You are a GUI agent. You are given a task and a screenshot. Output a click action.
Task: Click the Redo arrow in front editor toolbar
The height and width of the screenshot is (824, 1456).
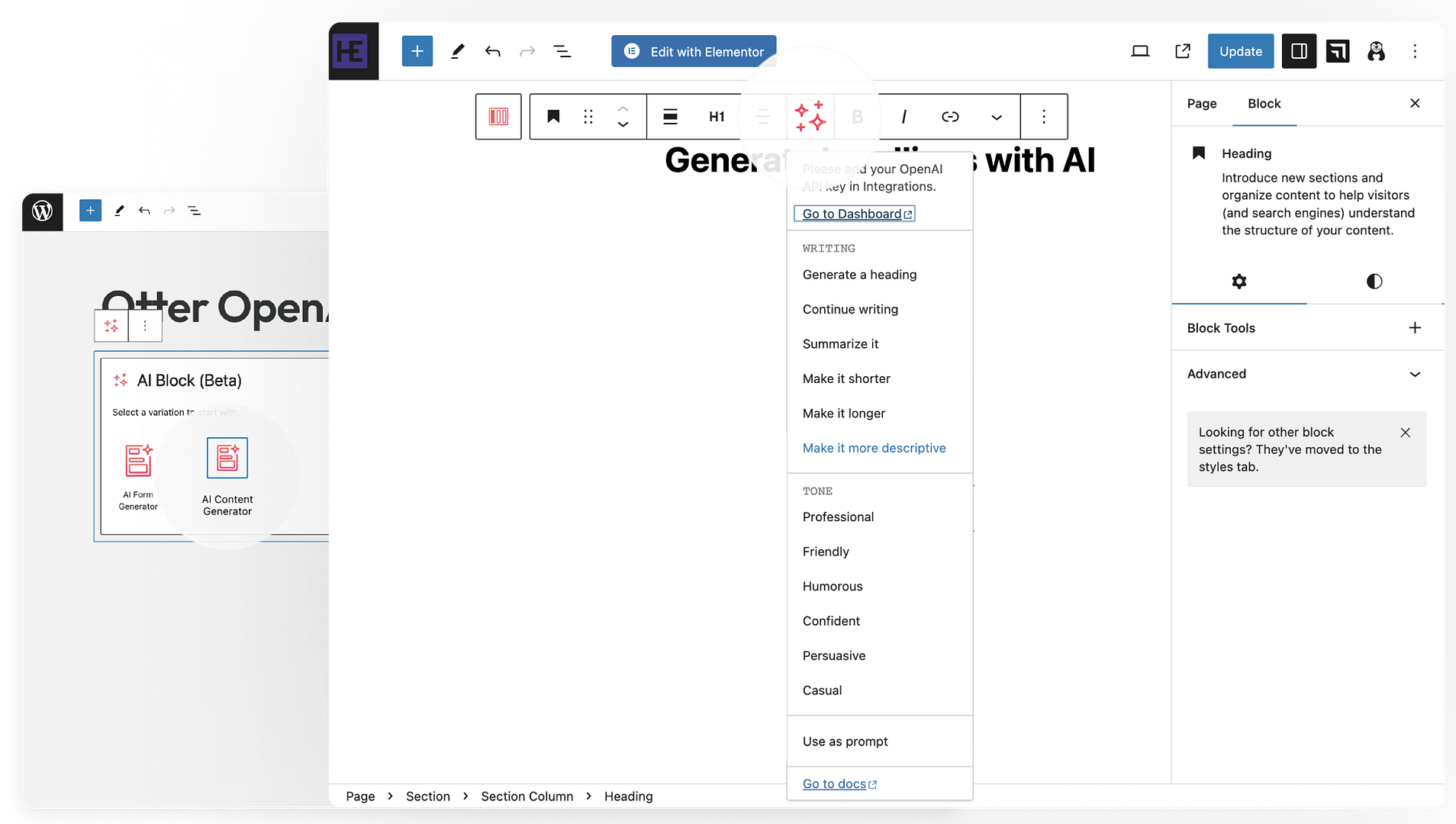527,51
